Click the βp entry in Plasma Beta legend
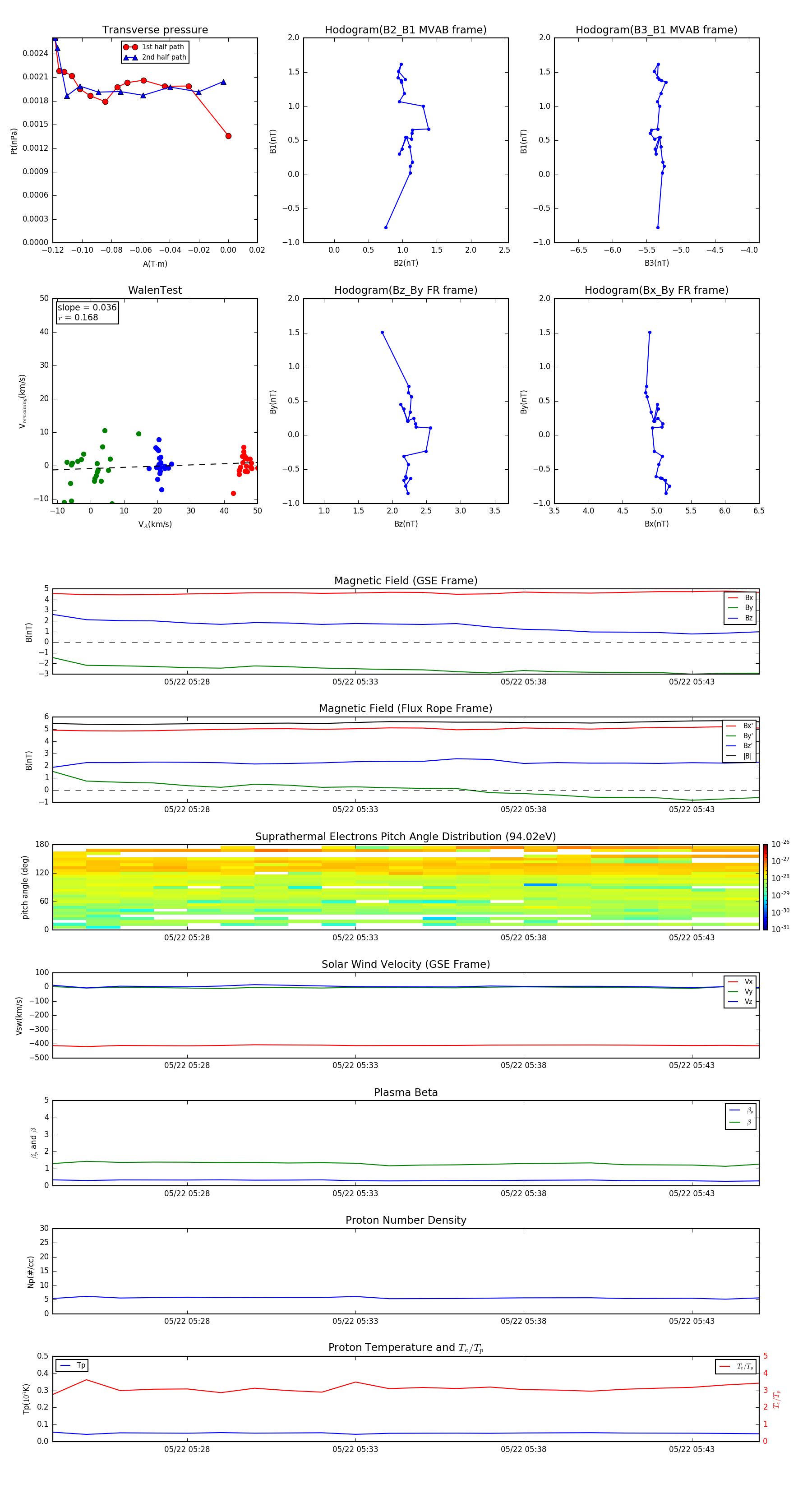812x1489 pixels. 741,1110
